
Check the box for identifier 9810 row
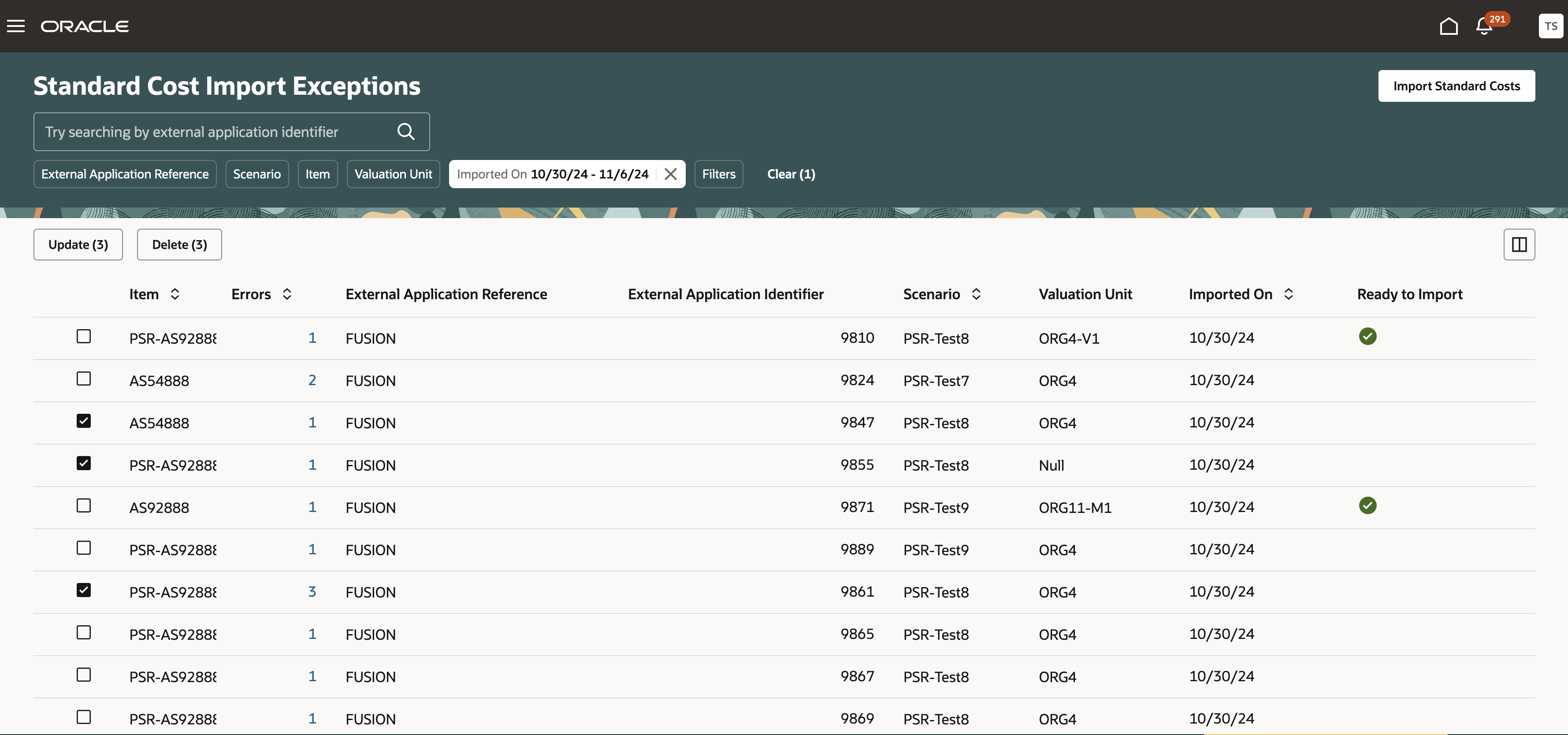83,337
